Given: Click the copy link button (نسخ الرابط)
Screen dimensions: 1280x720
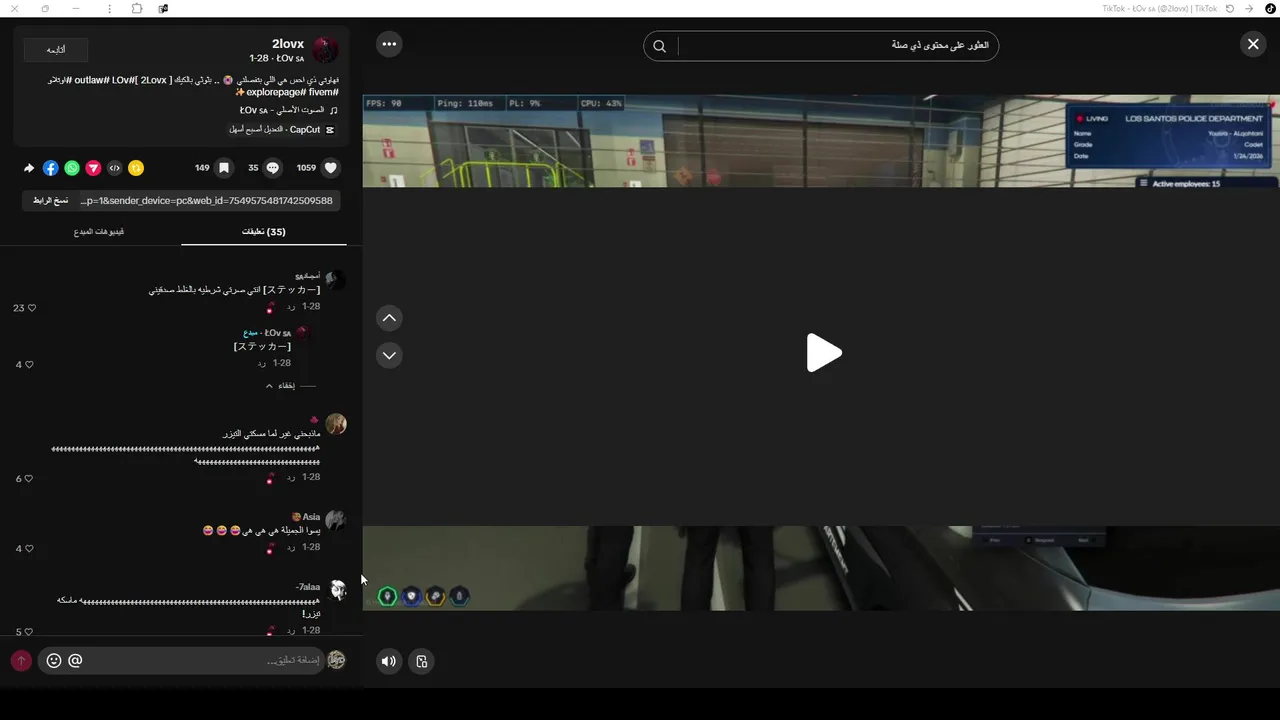Looking at the screenshot, I should [x=50, y=201].
